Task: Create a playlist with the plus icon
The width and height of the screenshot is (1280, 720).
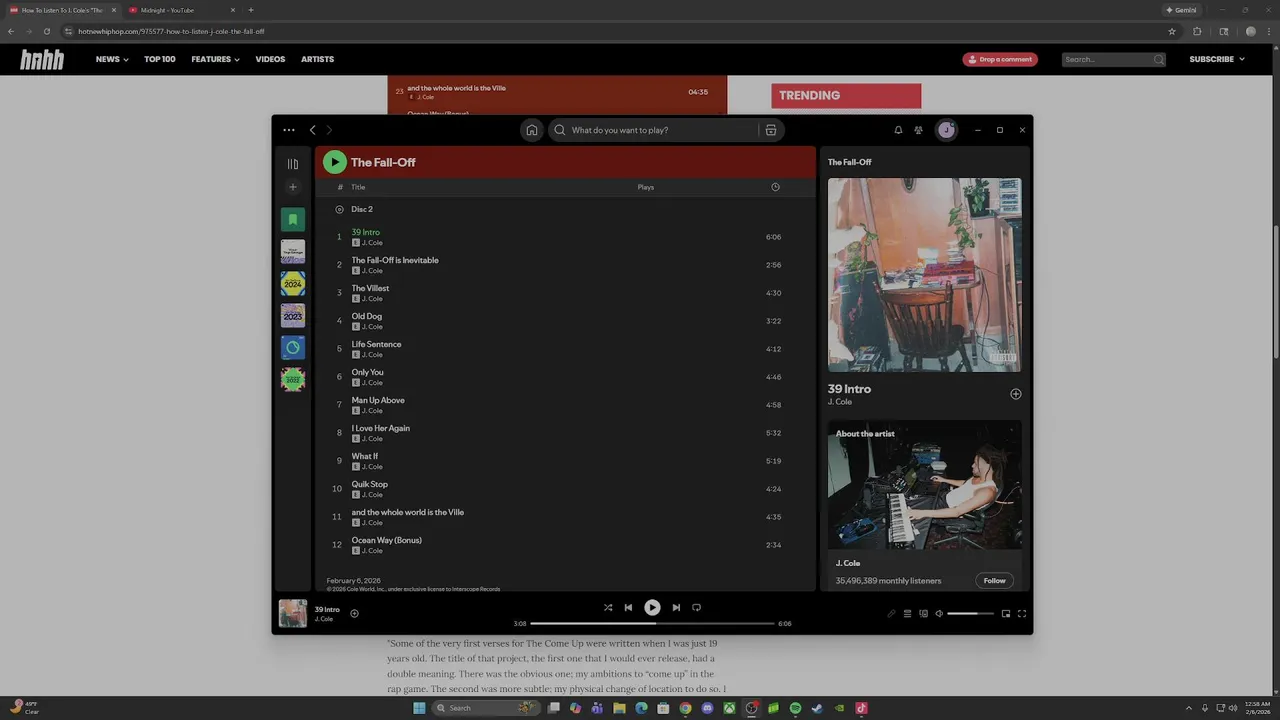Action: [293, 187]
